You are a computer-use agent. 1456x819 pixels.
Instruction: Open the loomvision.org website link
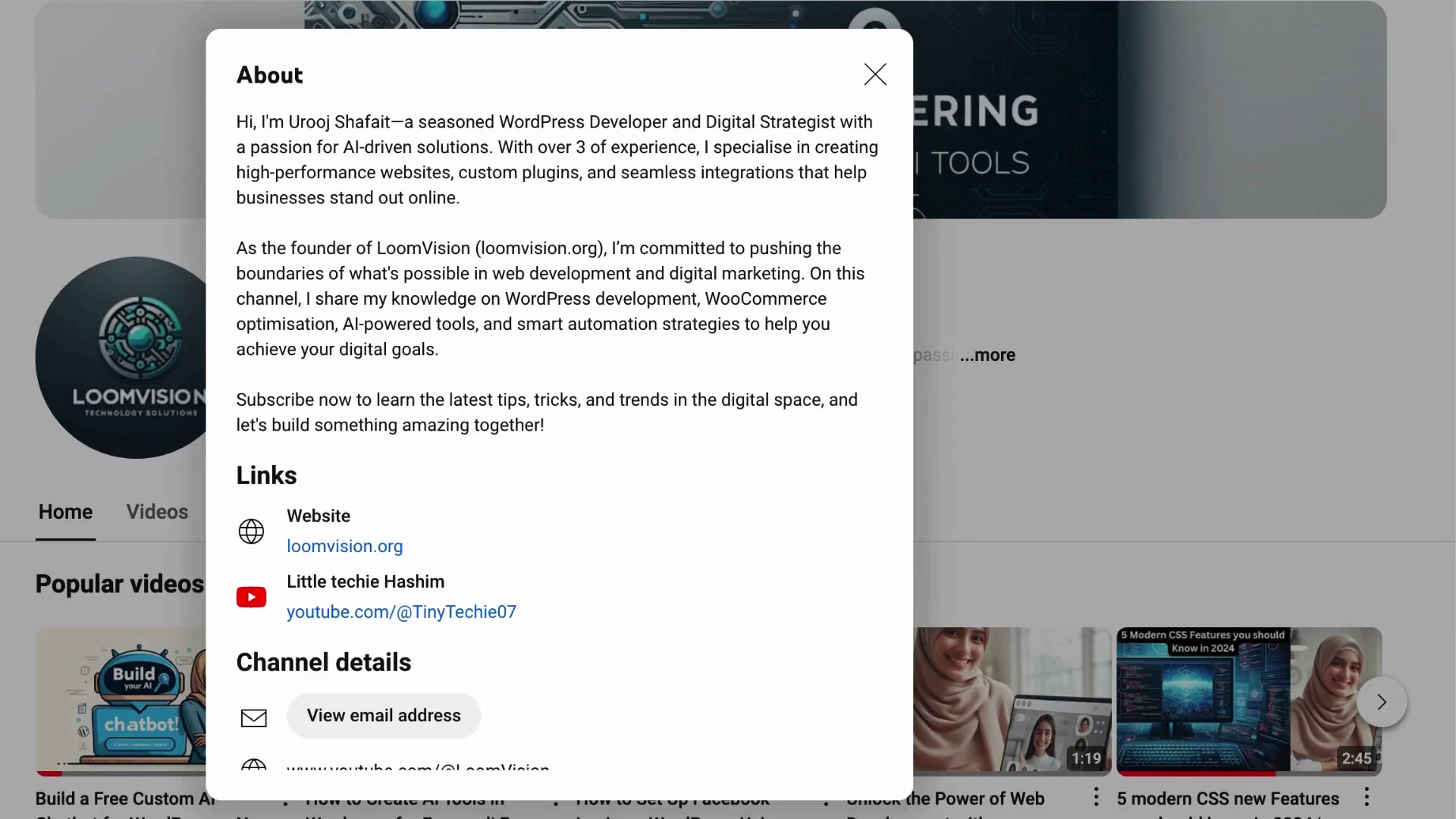coord(344,546)
